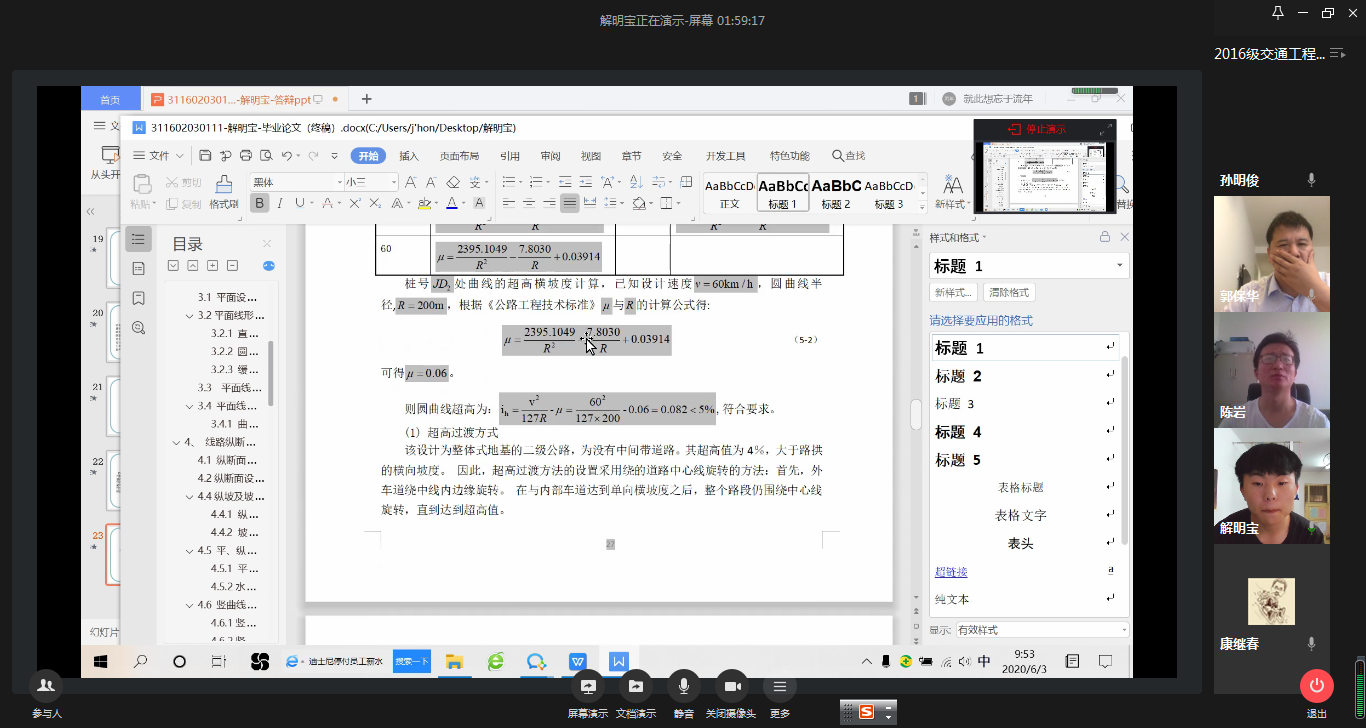Toggle Bold formatting button
The width and height of the screenshot is (1366, 728).
pos(260,203)
